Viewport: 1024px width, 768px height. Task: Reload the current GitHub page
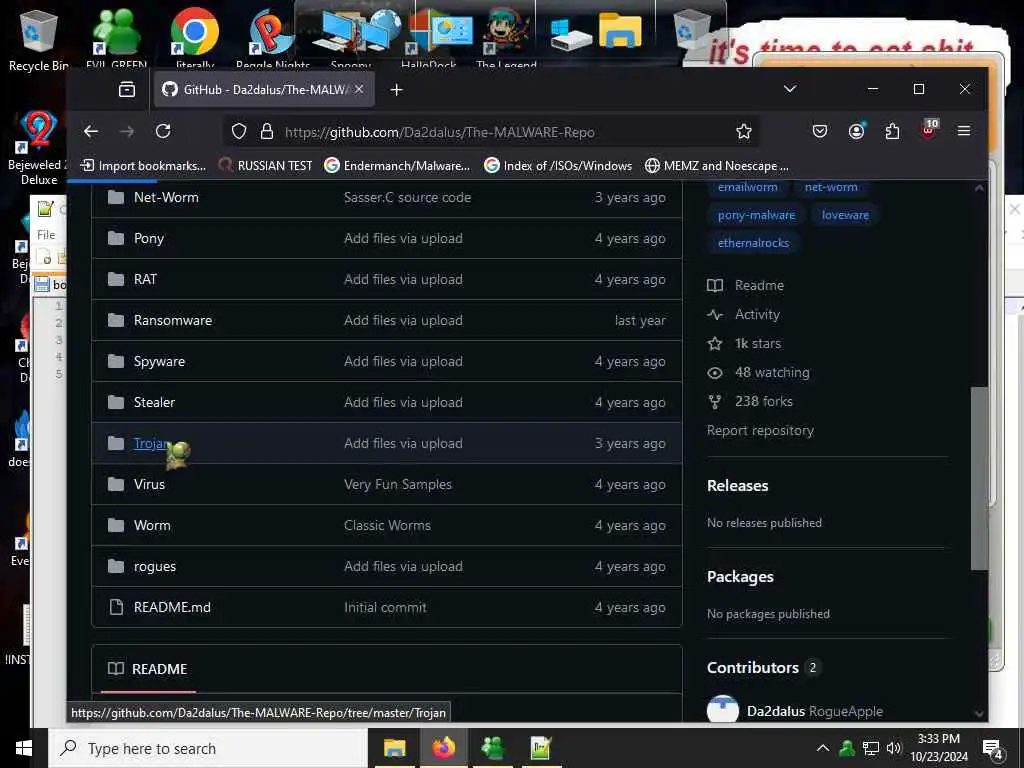click(x=163, y=131)
